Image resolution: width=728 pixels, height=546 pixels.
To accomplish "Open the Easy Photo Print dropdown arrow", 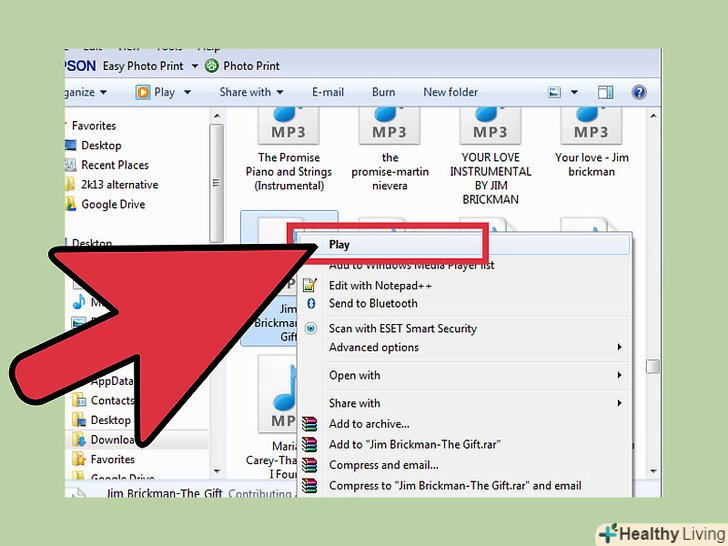I will coord(195,66).
